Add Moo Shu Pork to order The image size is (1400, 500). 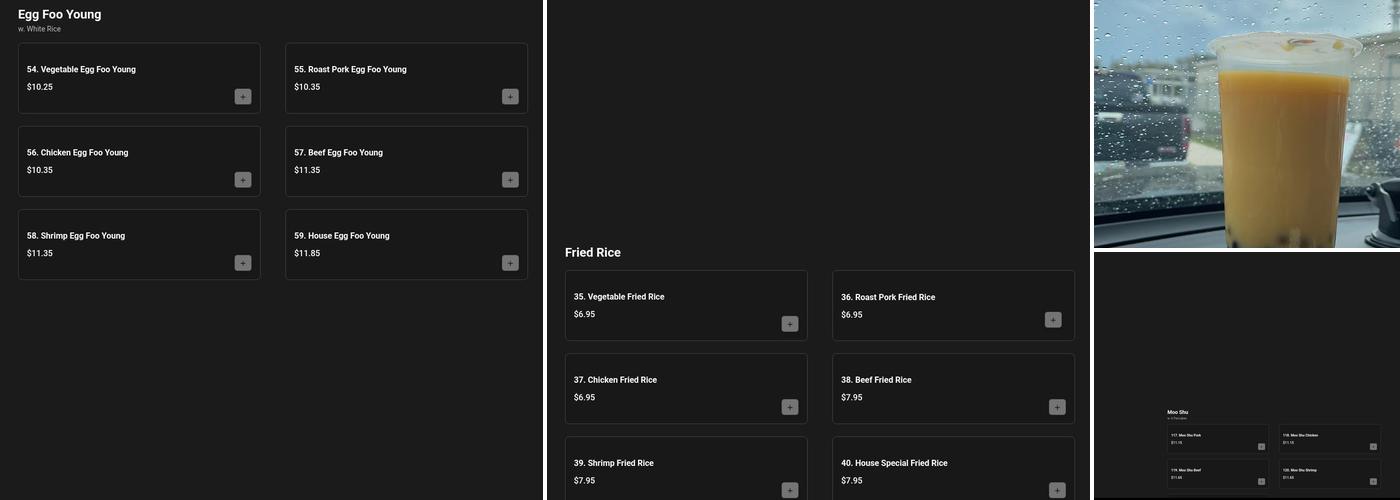point(1261,447)
